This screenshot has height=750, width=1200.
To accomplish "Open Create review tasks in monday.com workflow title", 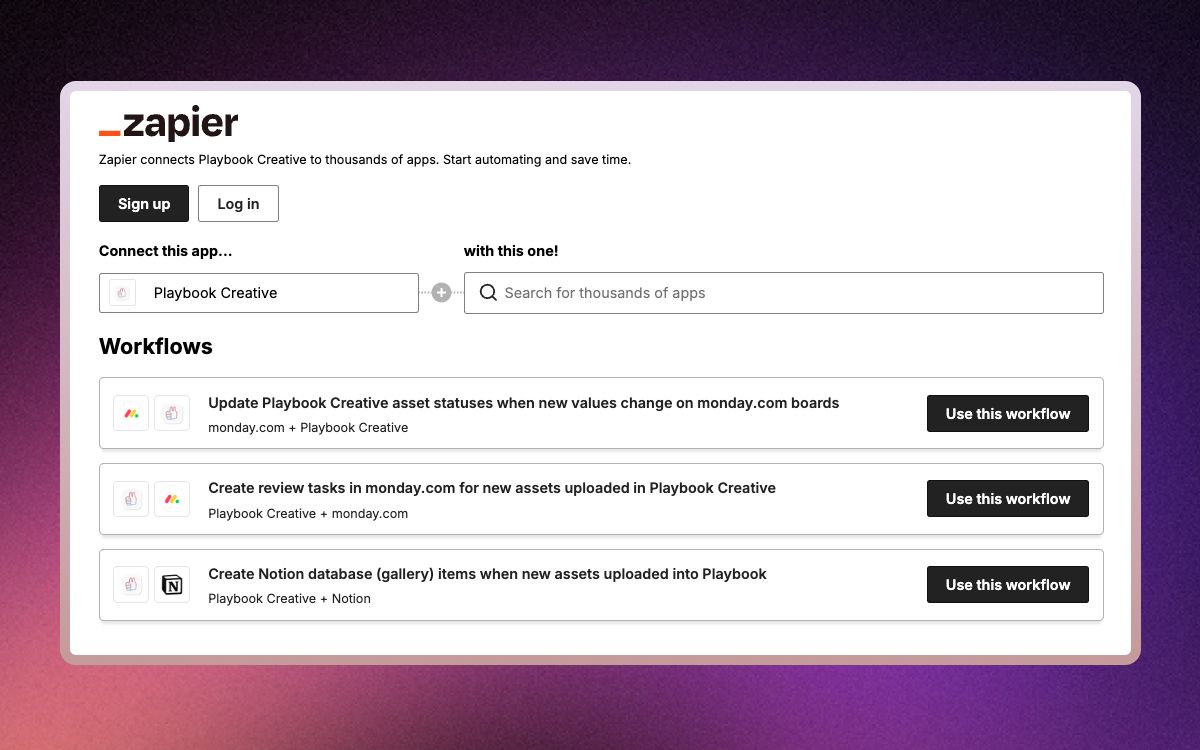I will (x=492, y=488).
